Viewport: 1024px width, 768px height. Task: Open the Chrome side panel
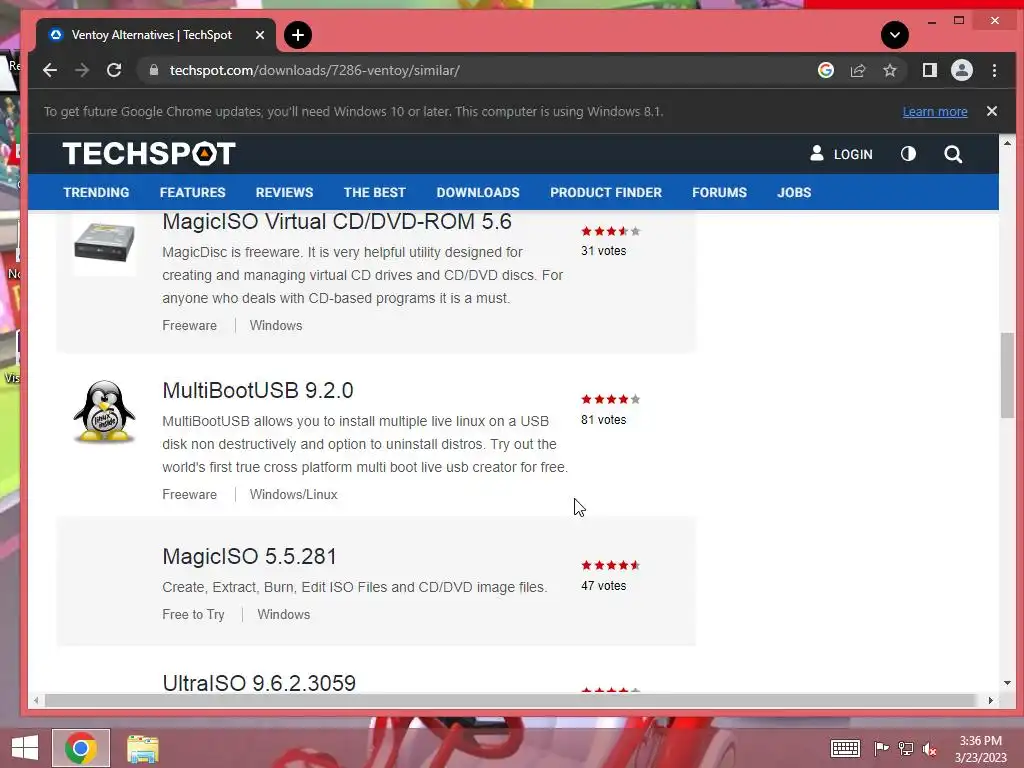(930, 71)
